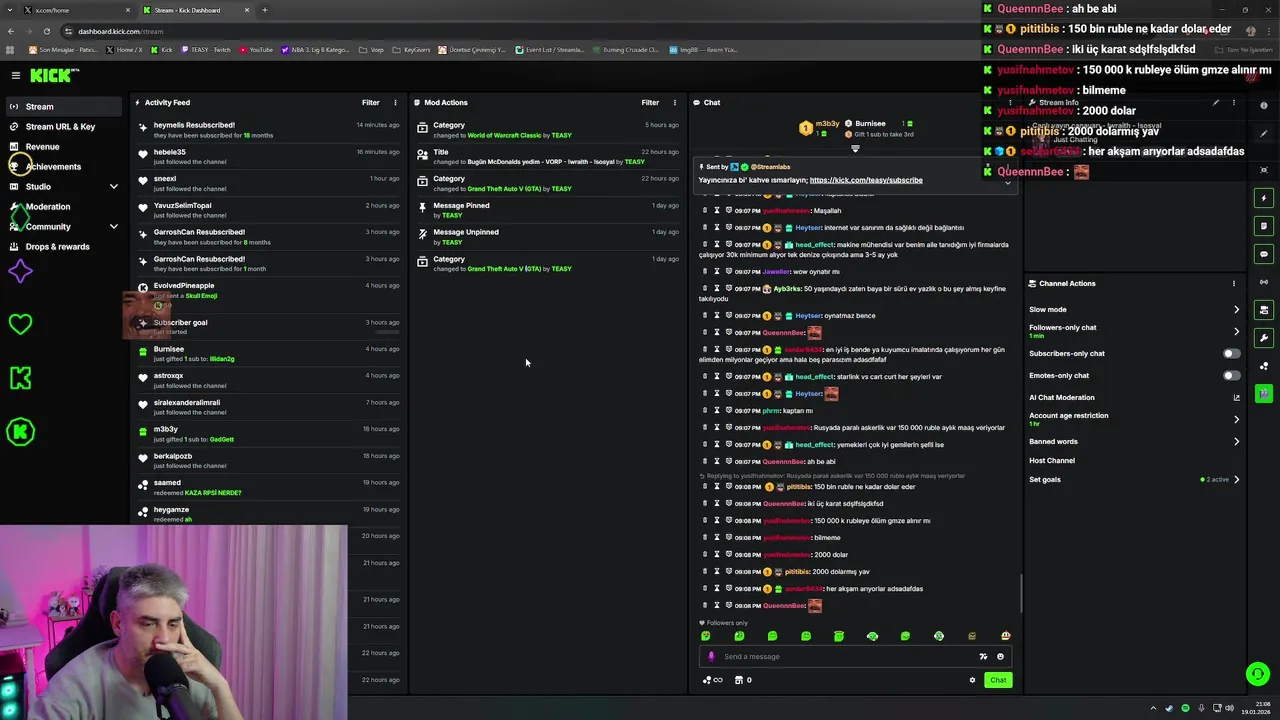Image resolution: width=1280 pixels, height=720 pixels.
Task: Open the TEASY - Twitch bookmark
Action: click(205, 49)
